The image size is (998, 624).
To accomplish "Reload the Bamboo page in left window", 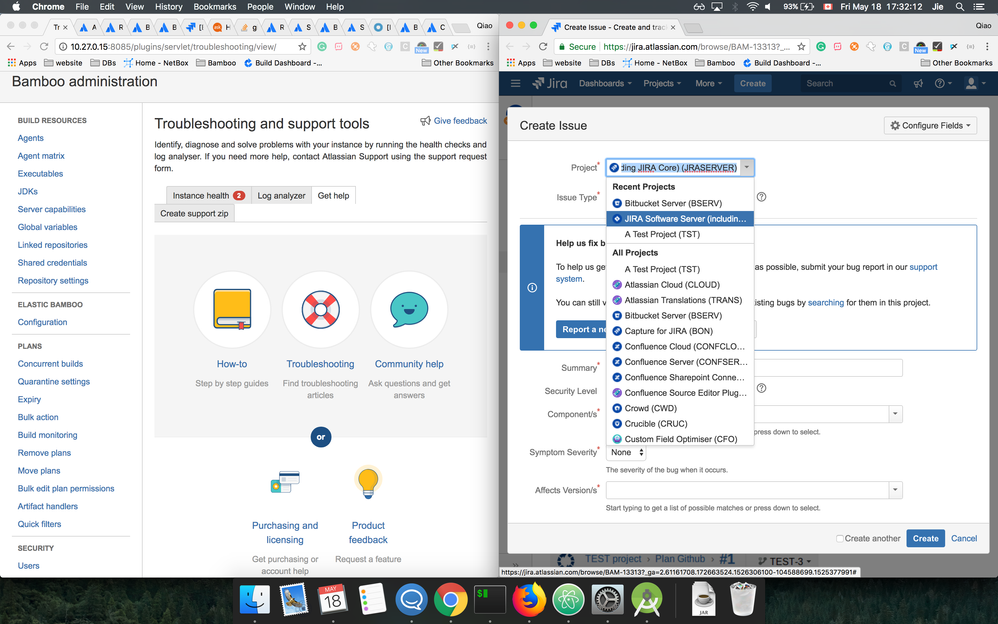I will tap(44, 46).
